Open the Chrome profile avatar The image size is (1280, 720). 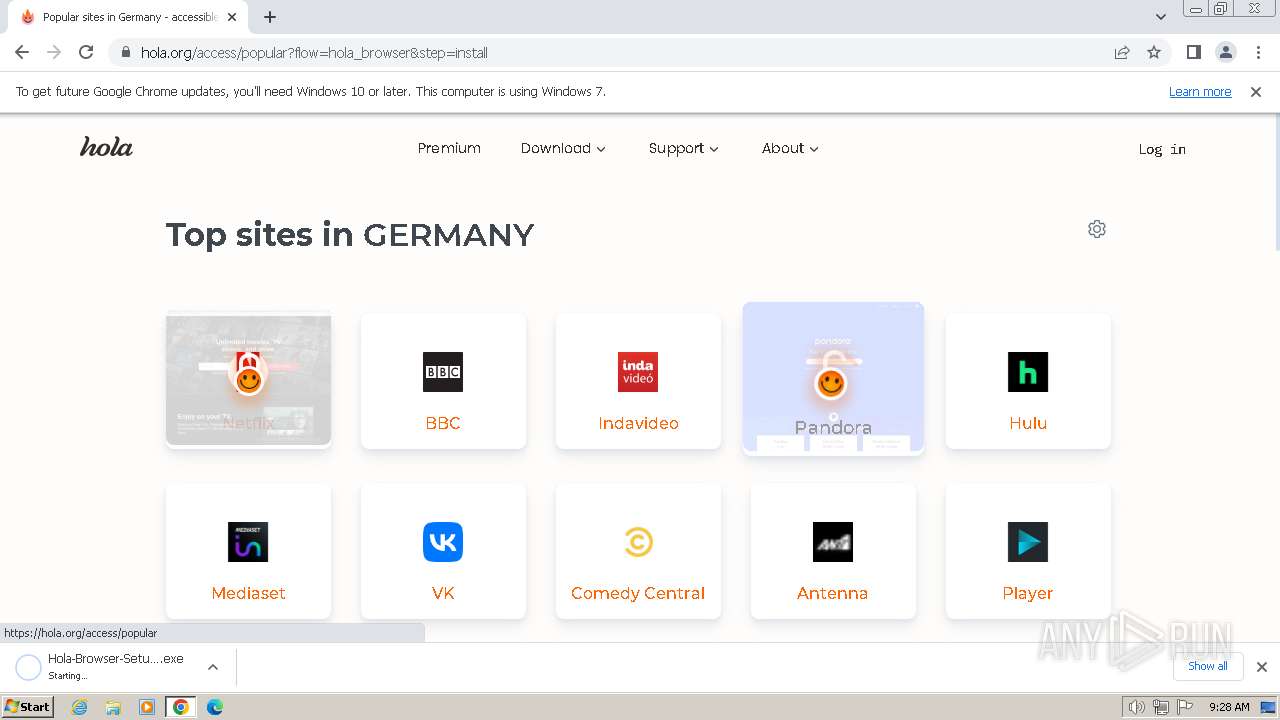tap(1225, 52)
